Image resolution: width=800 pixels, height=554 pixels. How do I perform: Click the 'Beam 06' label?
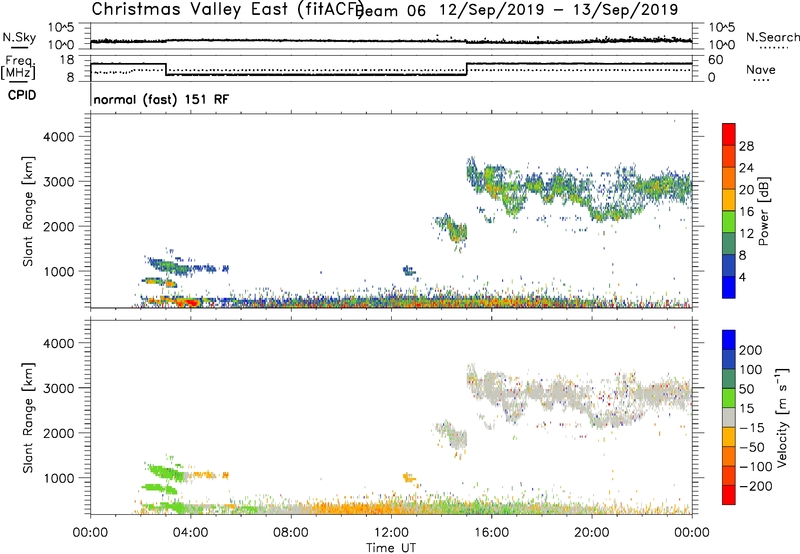[391, 10]
